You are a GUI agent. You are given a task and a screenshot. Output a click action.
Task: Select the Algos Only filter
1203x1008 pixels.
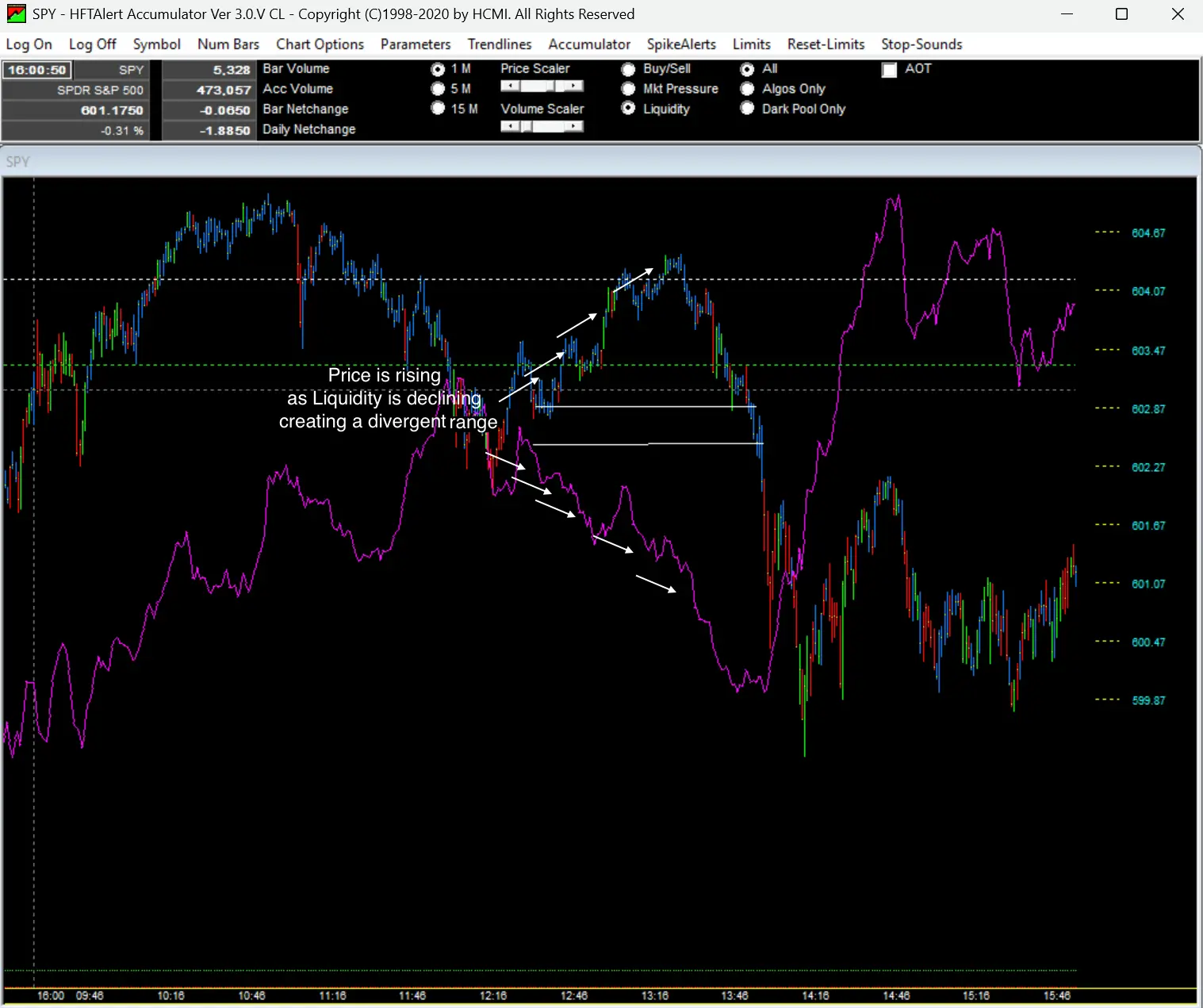(747, 89)
